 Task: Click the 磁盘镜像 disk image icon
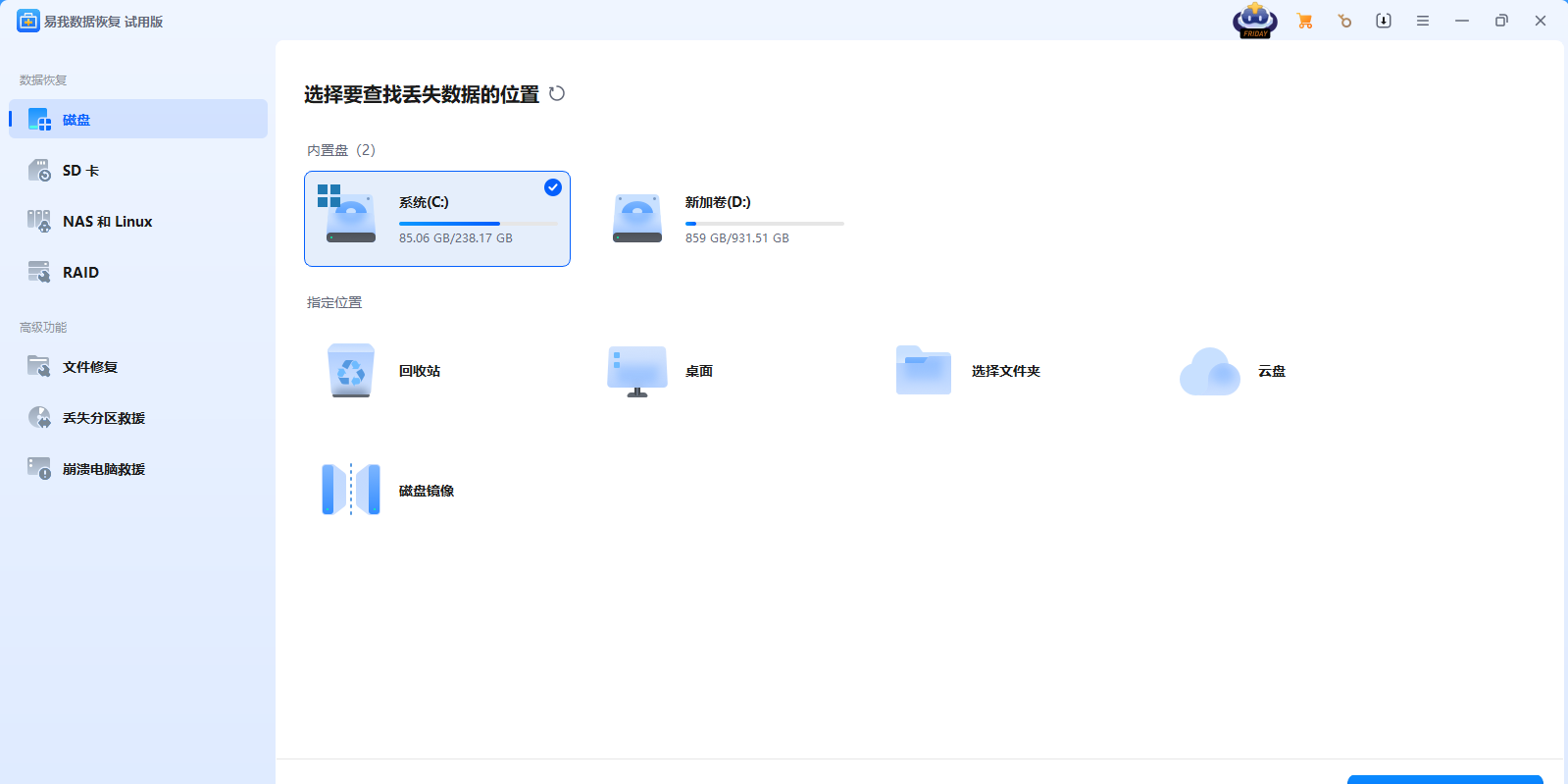351,490
